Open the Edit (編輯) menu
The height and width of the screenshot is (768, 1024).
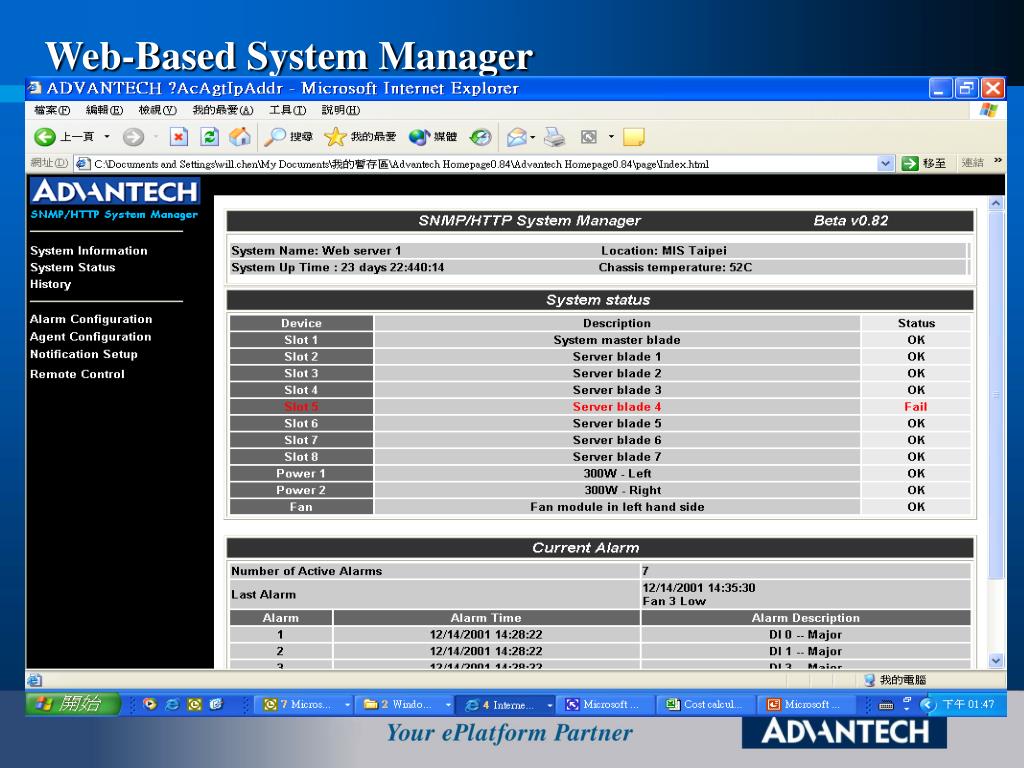104,110
